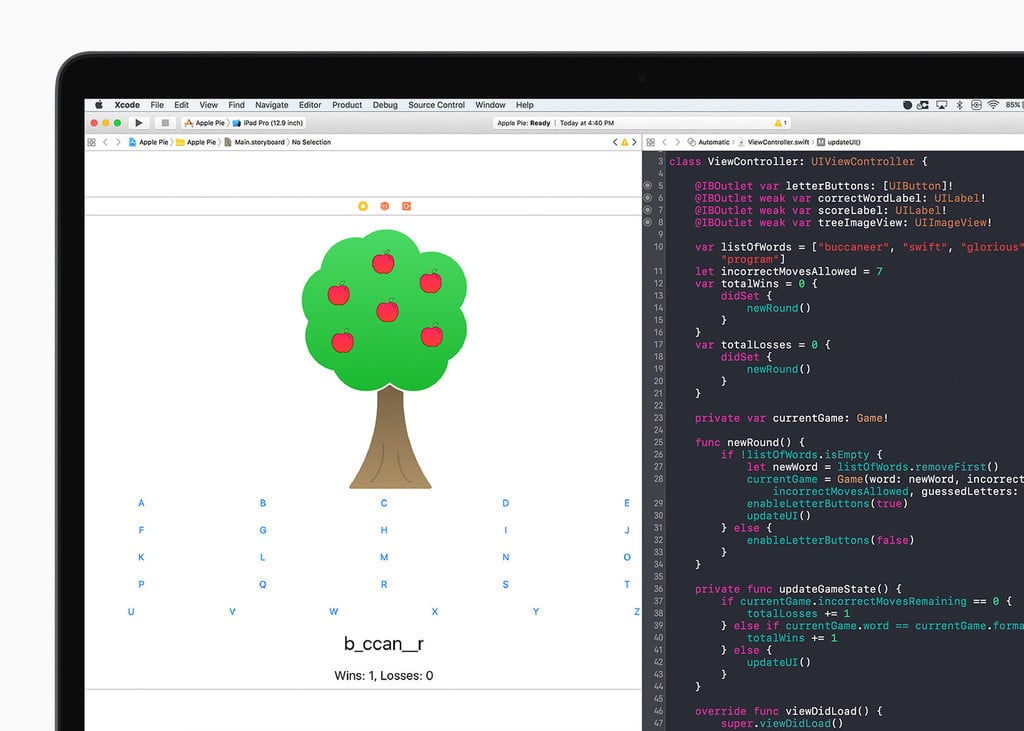
Task: Click the Exit icon in the scene dock
Action: (407, 206)
